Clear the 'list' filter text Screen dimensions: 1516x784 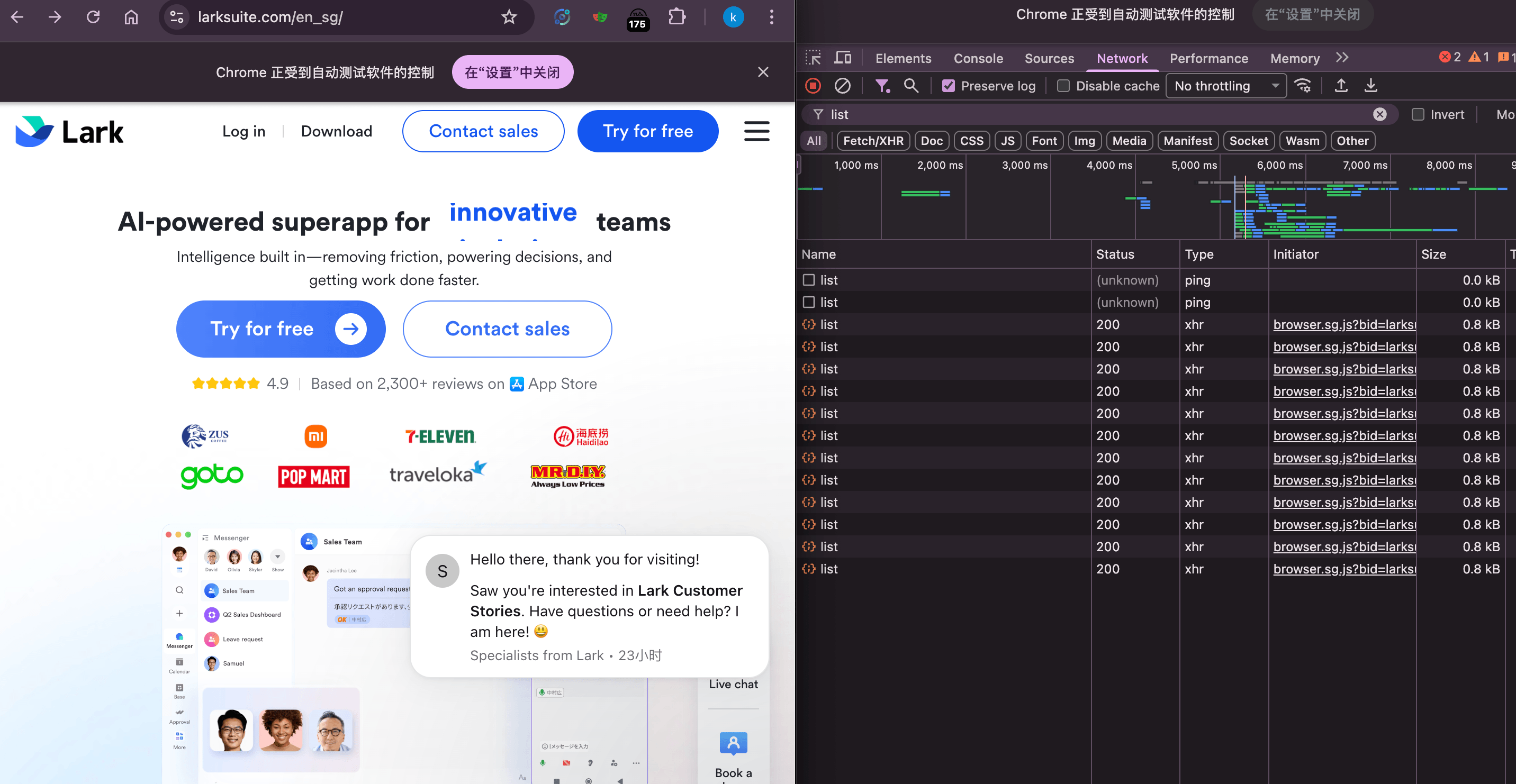[x=1380, y=114]
